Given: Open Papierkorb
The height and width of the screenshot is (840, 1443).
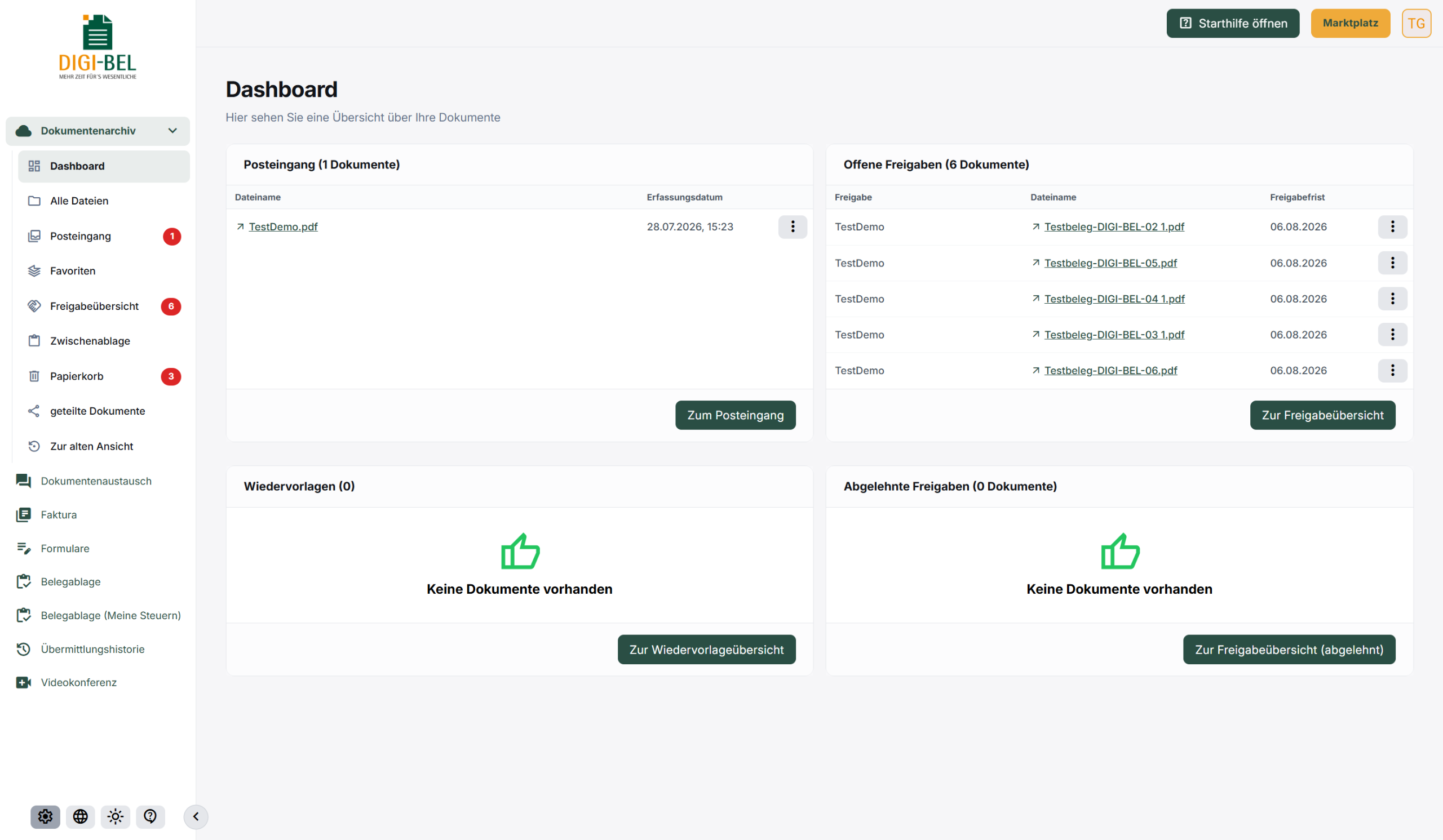Looking at the screenshot, I should pyautogui.click(x=104, y=376).
